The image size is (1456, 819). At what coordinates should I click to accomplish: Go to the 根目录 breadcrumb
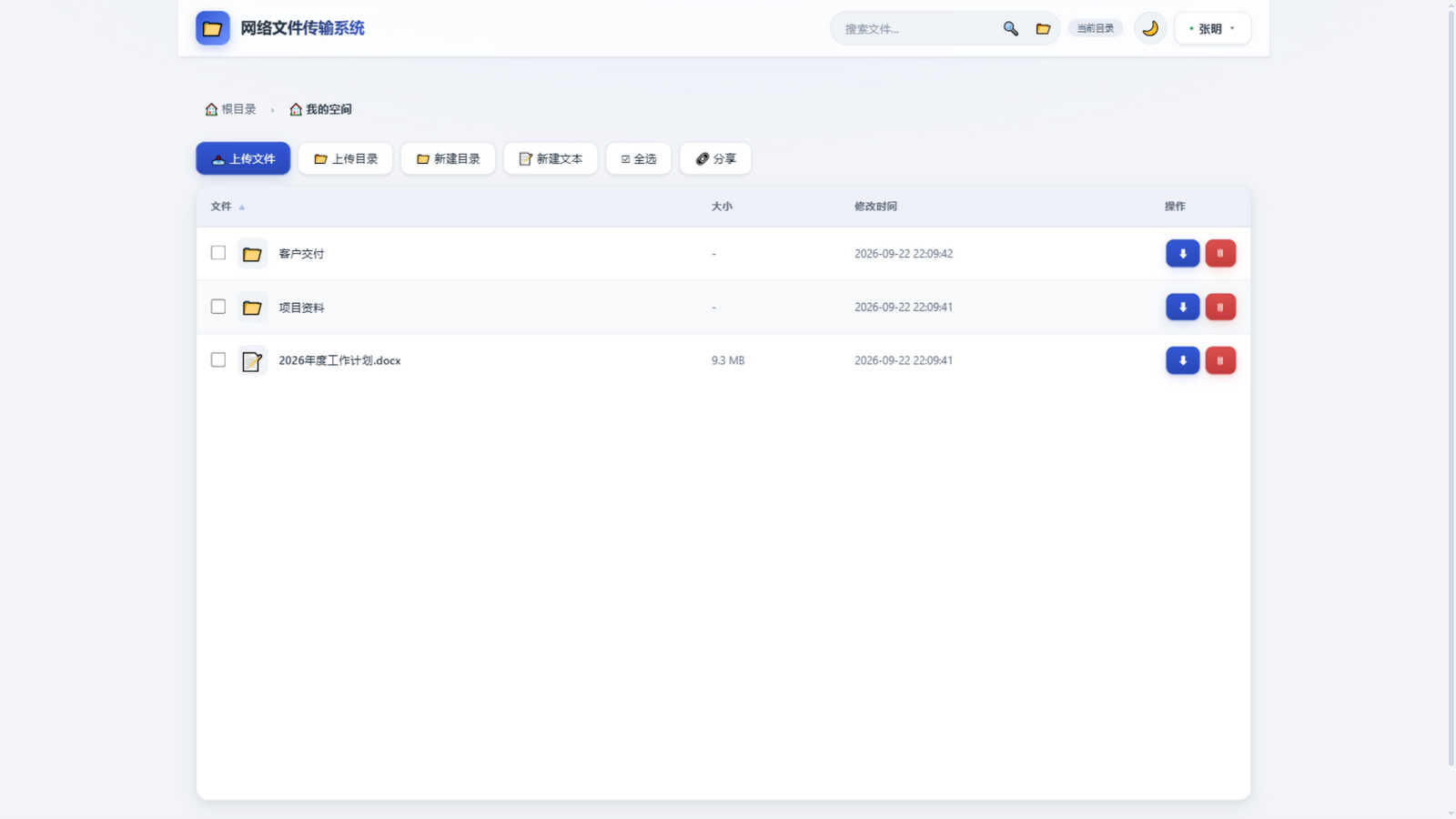click(x=230, y=109)
